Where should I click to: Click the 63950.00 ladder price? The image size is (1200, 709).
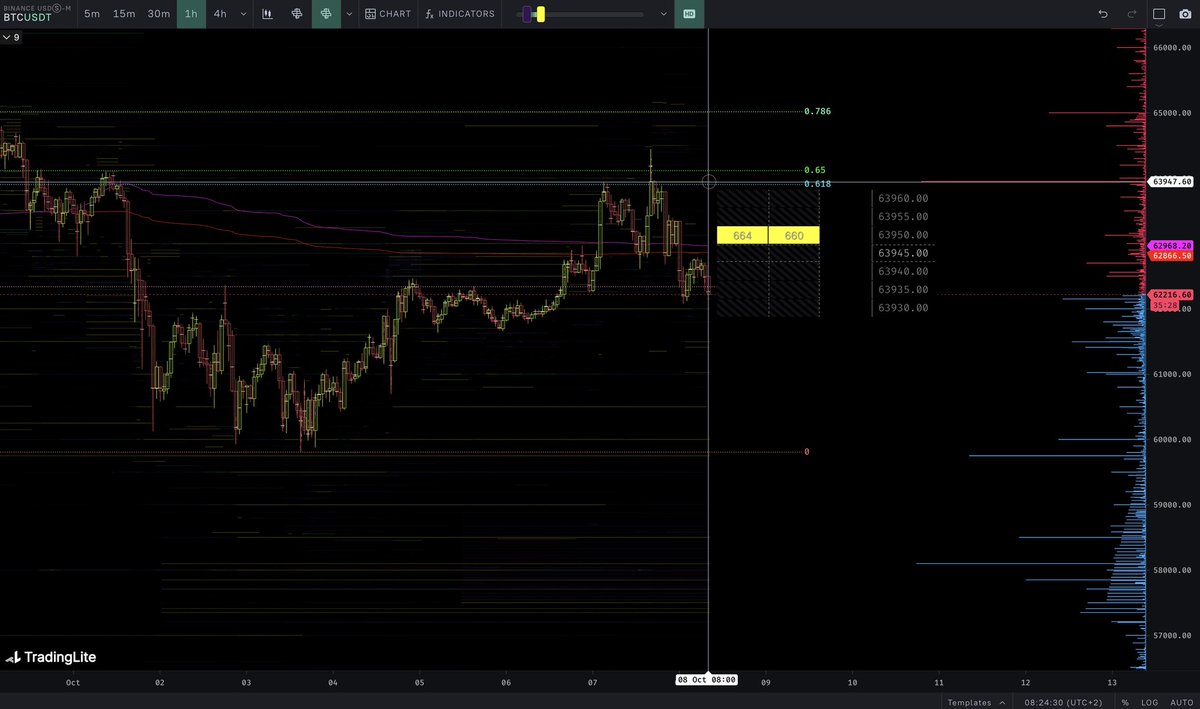[x=903, y=235]
